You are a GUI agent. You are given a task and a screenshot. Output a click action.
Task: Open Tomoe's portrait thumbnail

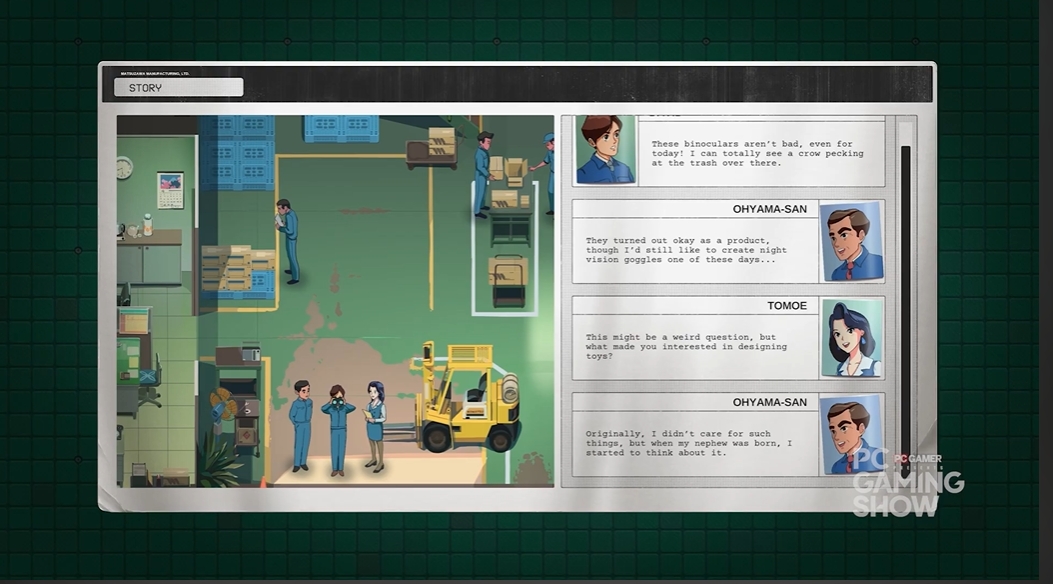pos(851,338)
